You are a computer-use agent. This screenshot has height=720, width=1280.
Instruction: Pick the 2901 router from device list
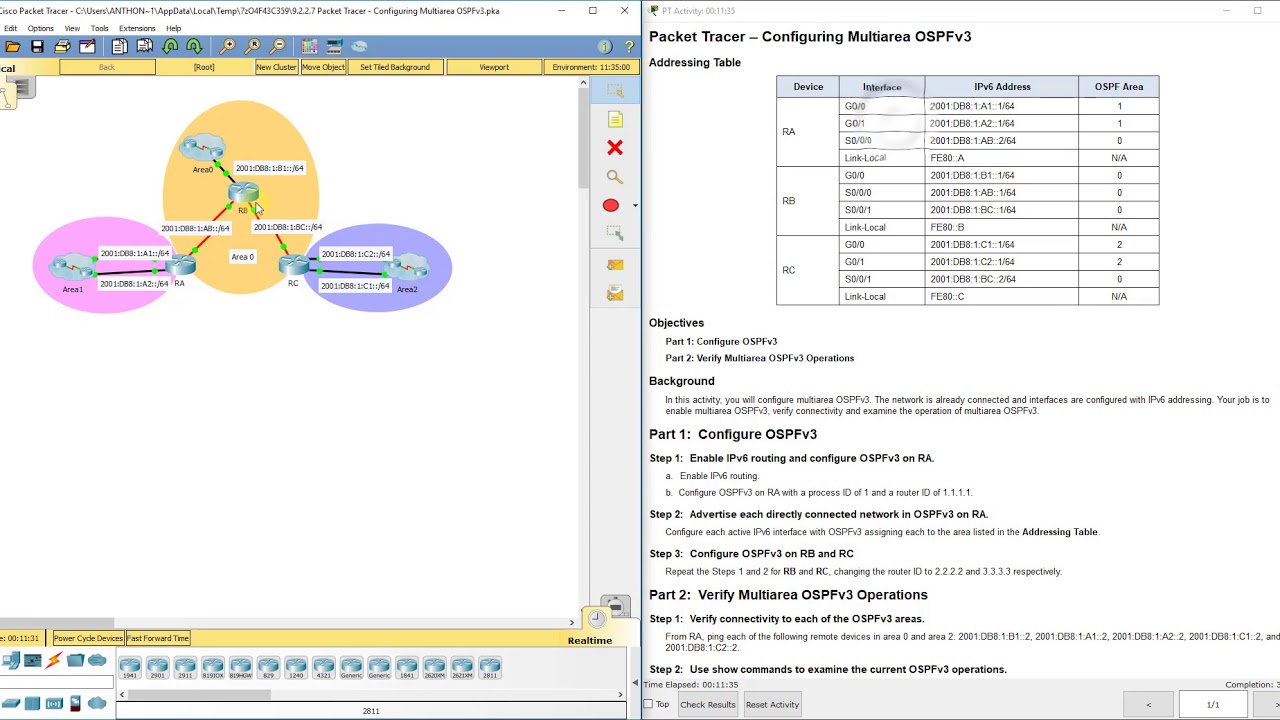157,668
